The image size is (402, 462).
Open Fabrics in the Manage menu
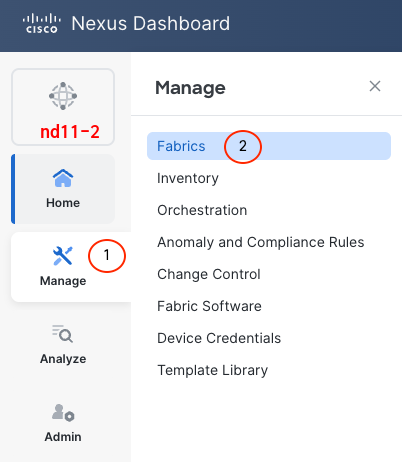coord(269,146)
